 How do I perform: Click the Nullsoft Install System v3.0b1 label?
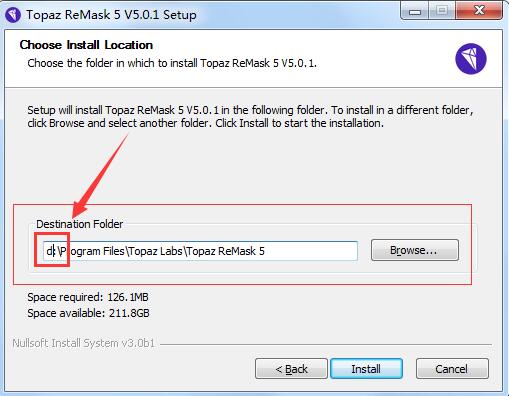pos(84,343)
